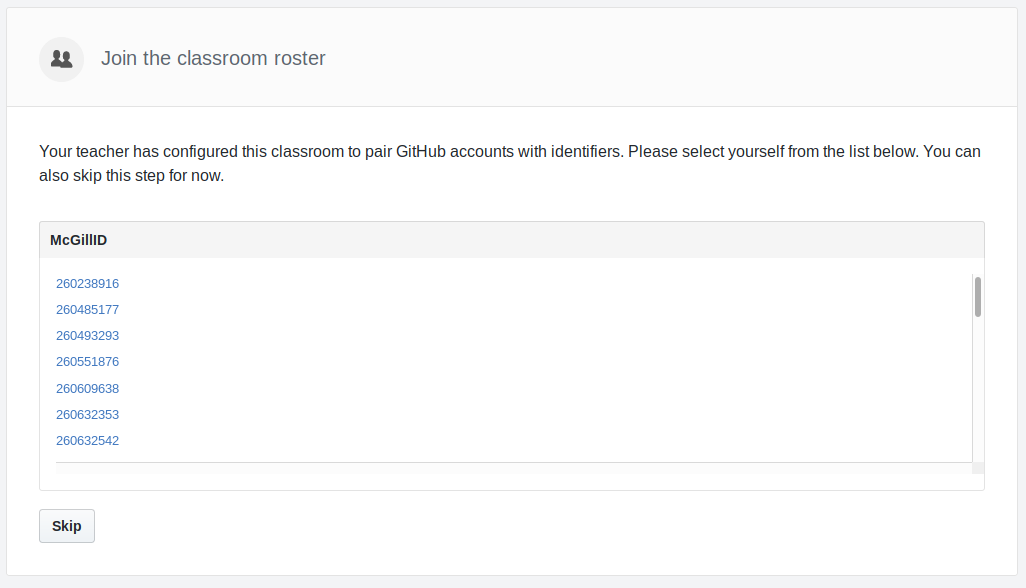Pick identifier 260551876
1026x588 pixels.
pos(88,362)
